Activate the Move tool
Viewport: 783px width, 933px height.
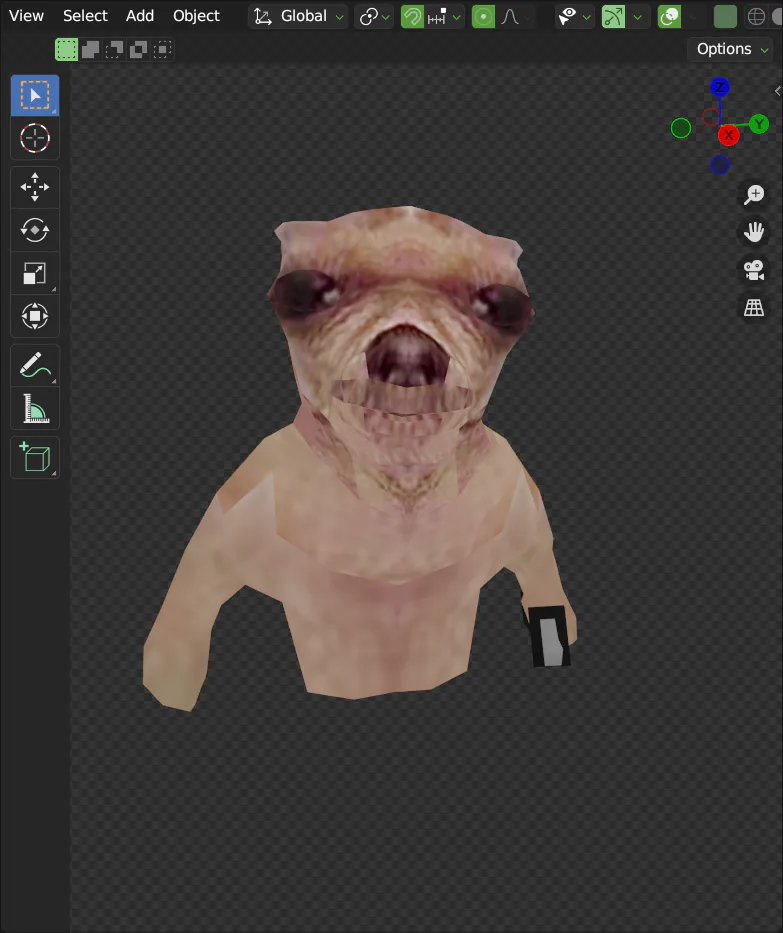[x=35, y=187]
